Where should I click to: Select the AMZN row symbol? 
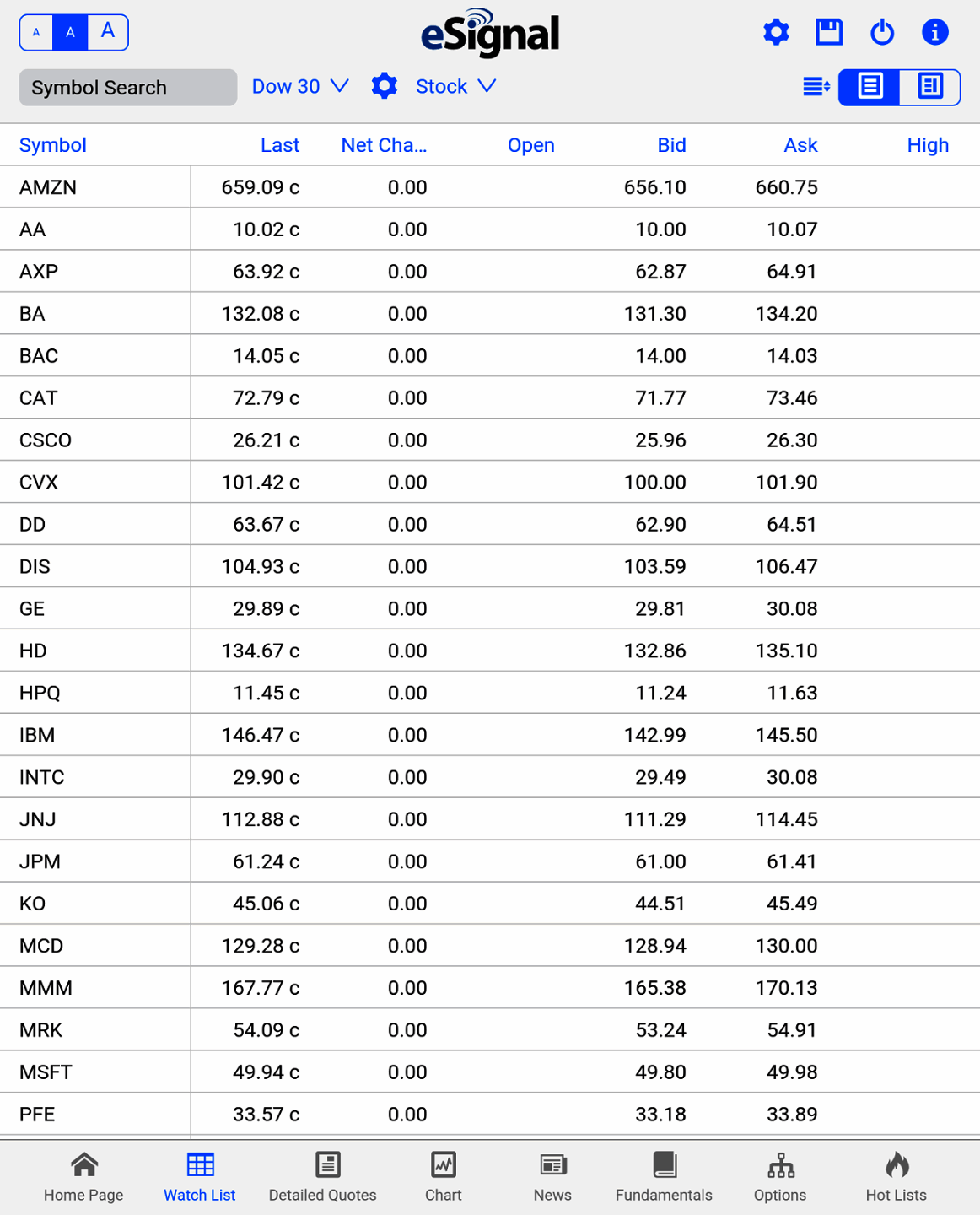[x=48, y=187]
